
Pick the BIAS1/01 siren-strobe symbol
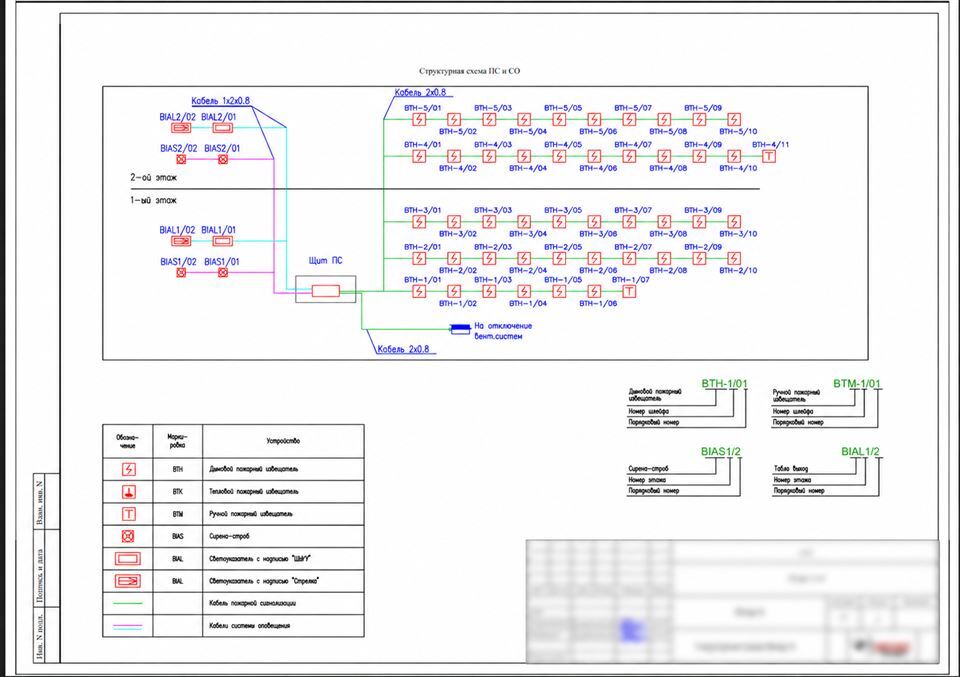coord(223,272)
